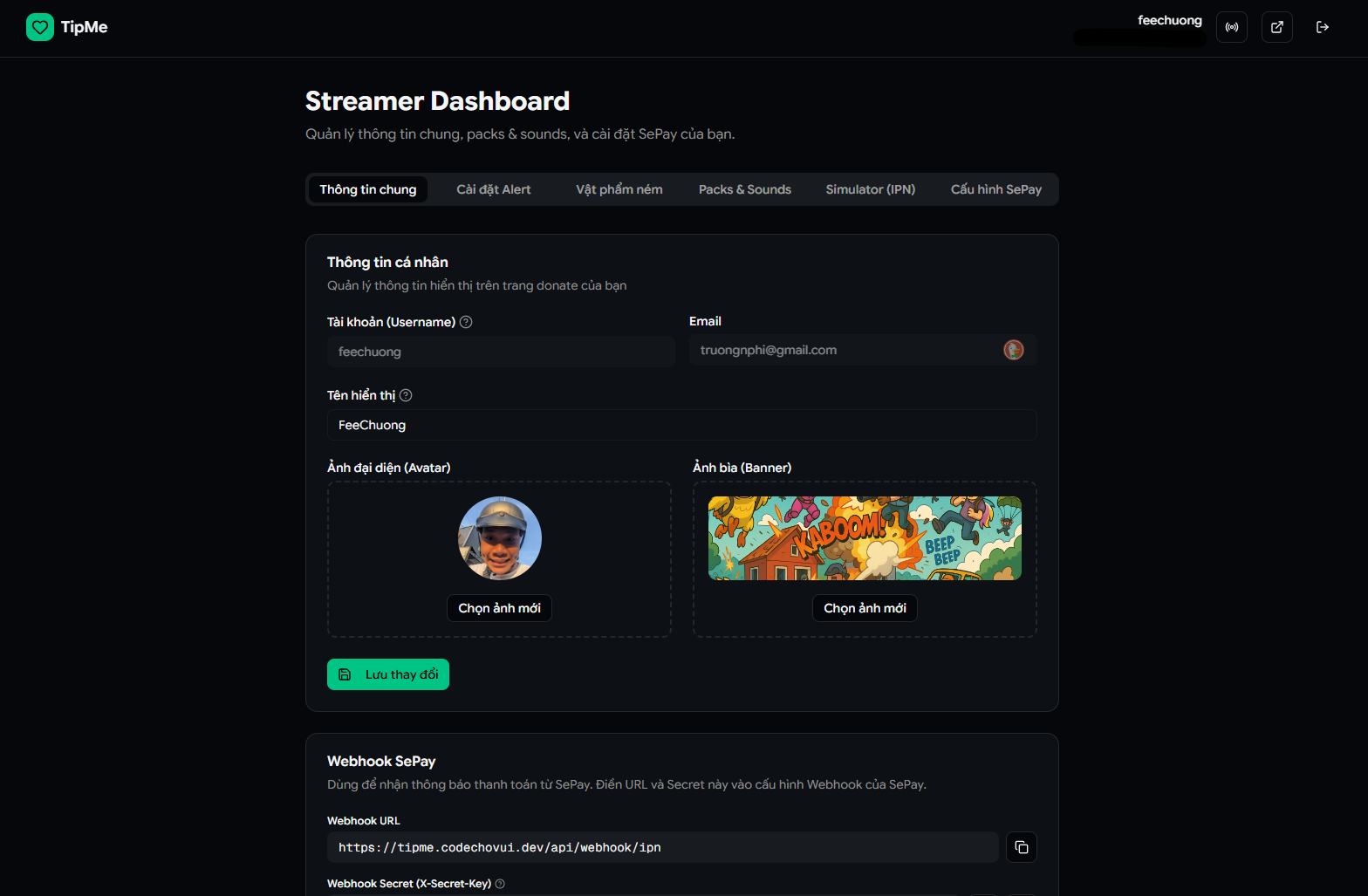Click the Thông tin cá nhân heading

(387, 262)
